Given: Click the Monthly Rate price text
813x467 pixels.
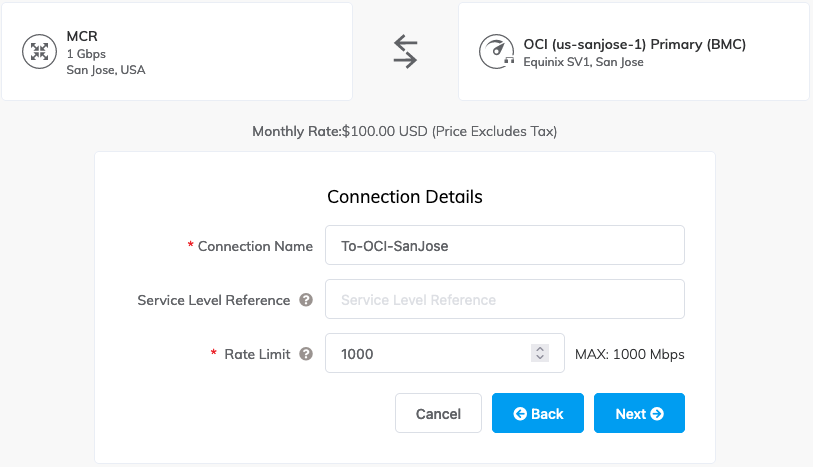Looking at the screenshot, I should click(x=404, y=131).
